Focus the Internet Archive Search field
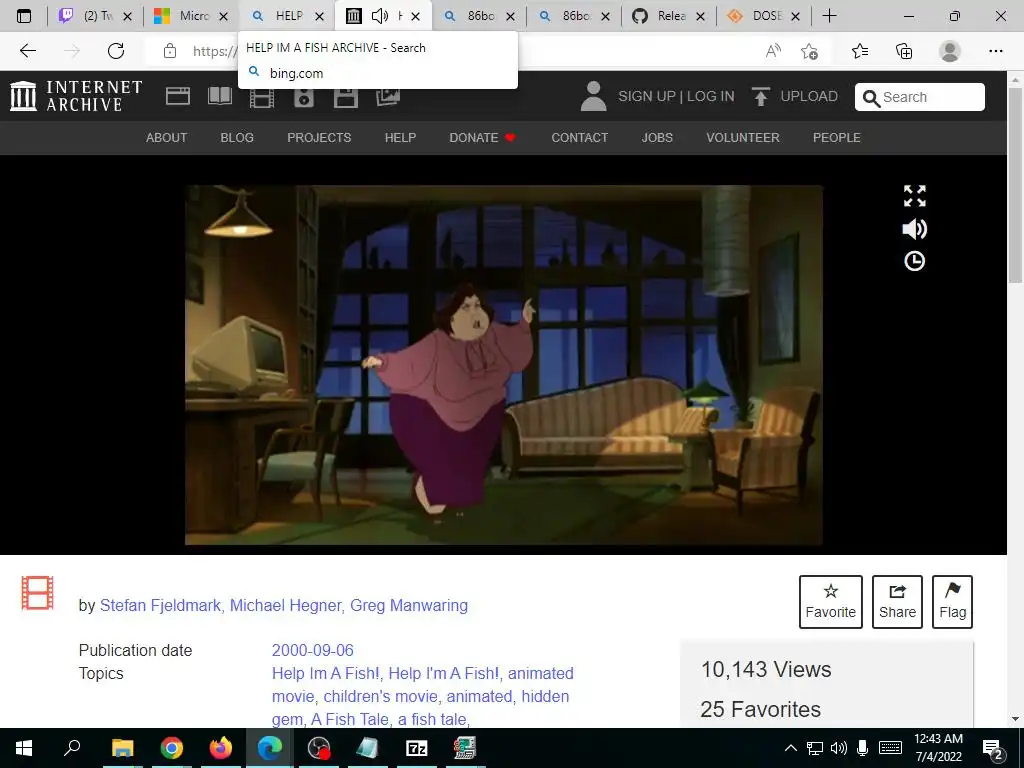The width and height of the screenshot is (1024, 768). (x=920, y=97)
